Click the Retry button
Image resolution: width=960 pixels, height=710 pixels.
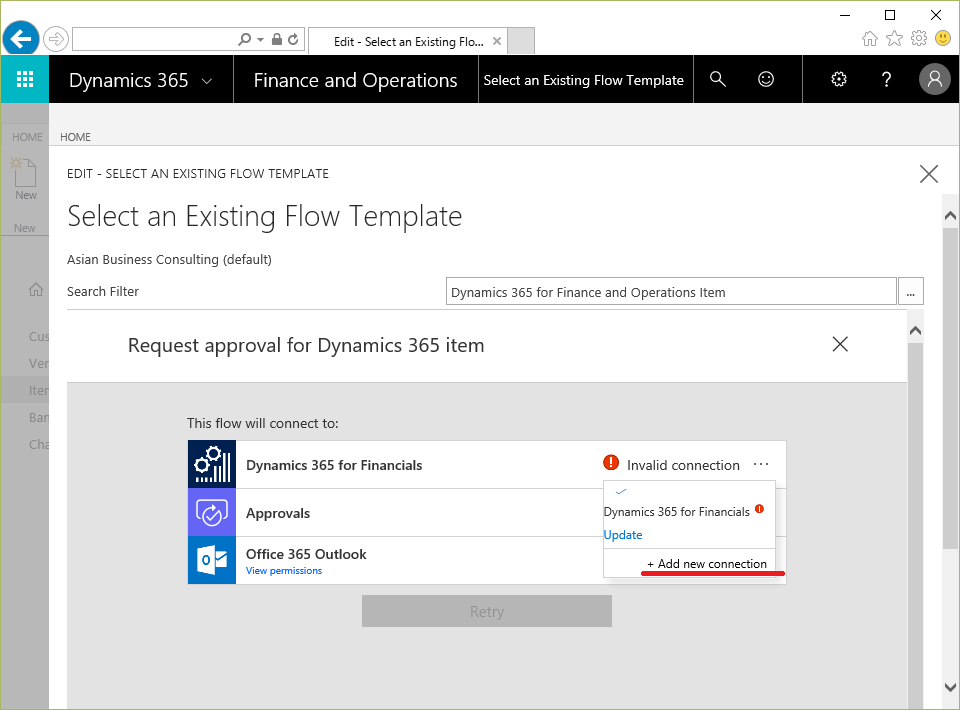click(487, 611)
